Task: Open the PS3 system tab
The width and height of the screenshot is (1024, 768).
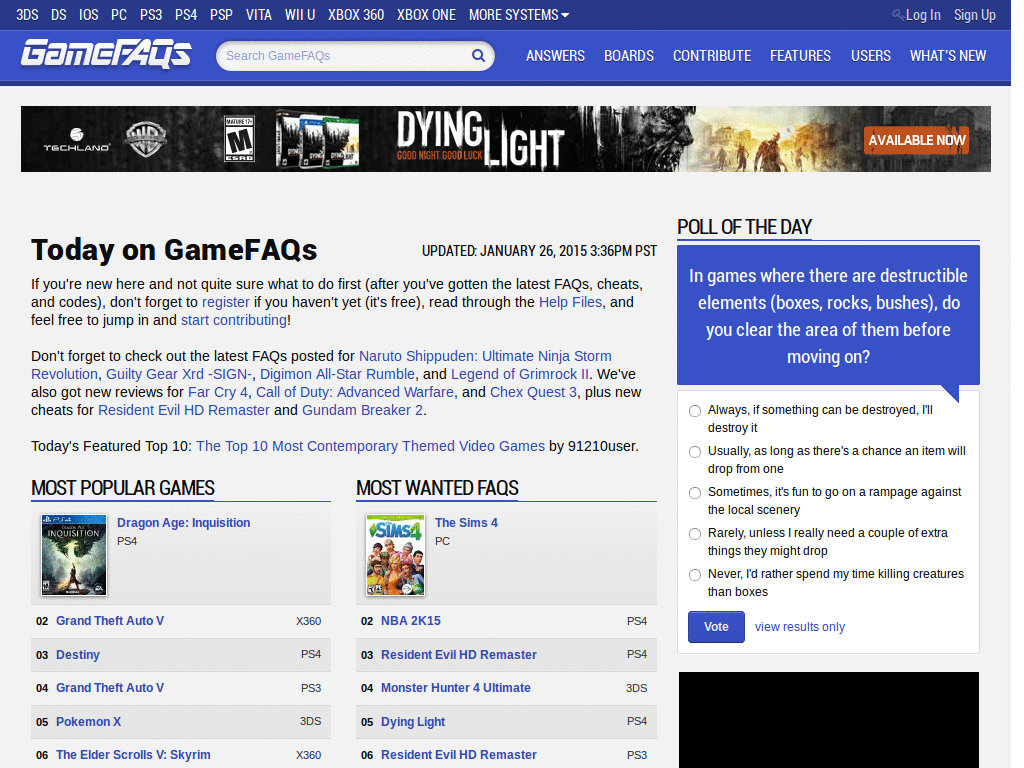Action: tap(151, 15)
